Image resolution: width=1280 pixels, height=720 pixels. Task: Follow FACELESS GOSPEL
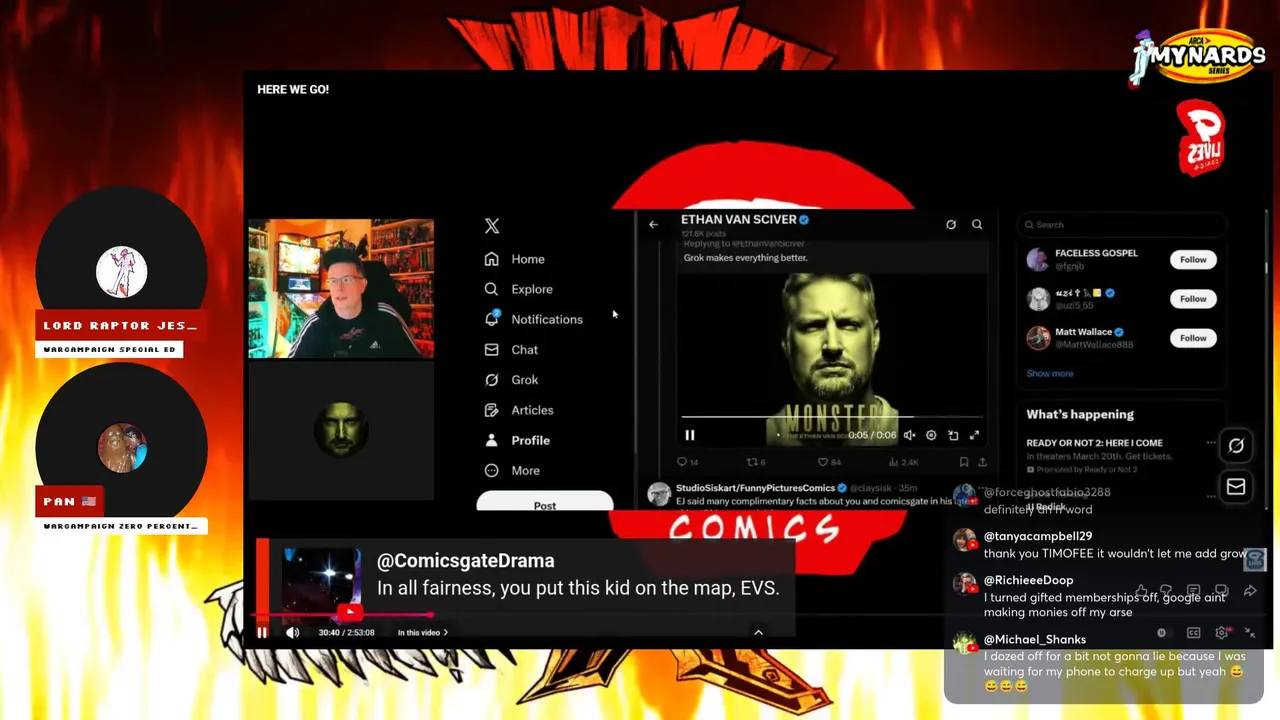pyautogui.click(x=1193, y=259)
